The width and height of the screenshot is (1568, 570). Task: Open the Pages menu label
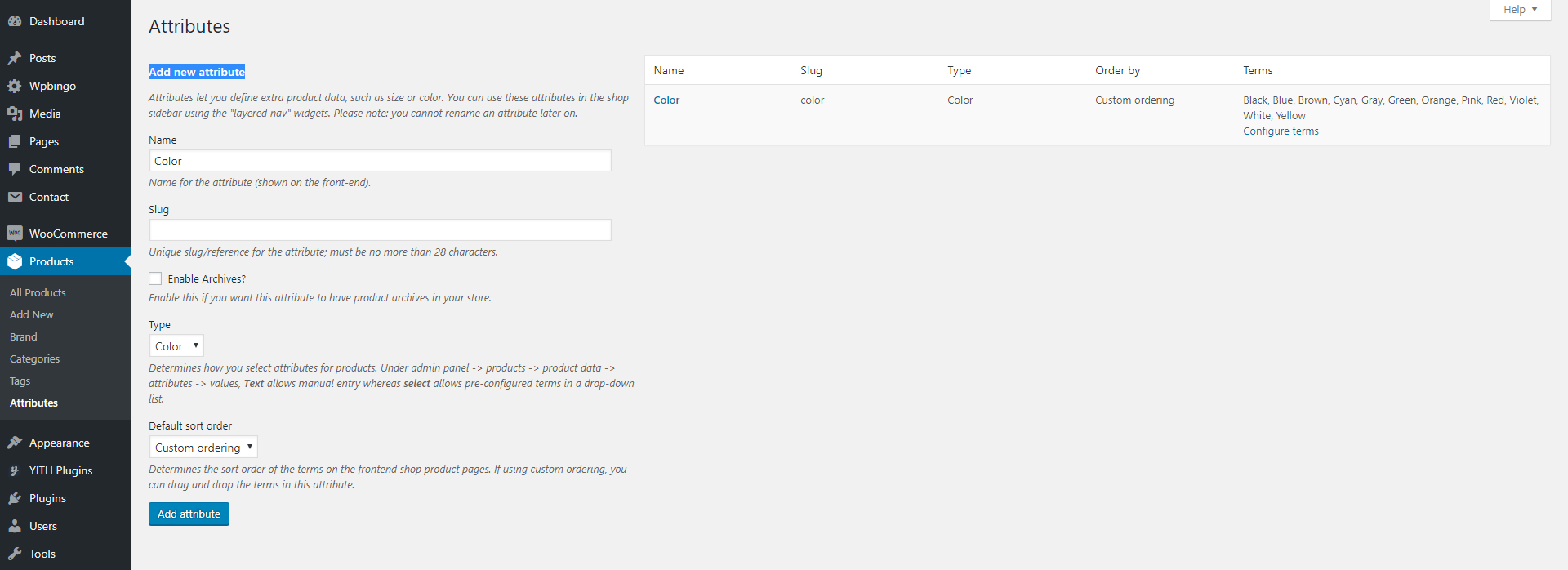(x=44, y=141)
